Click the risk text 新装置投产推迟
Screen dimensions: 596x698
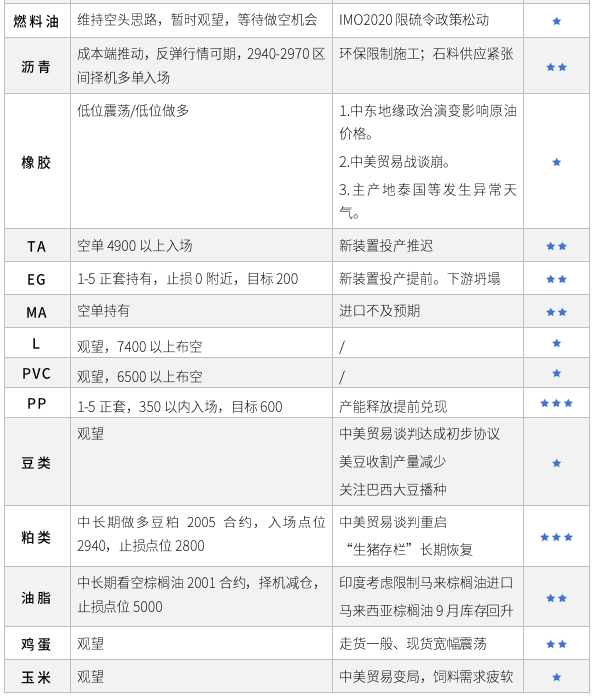click(386, 246)
